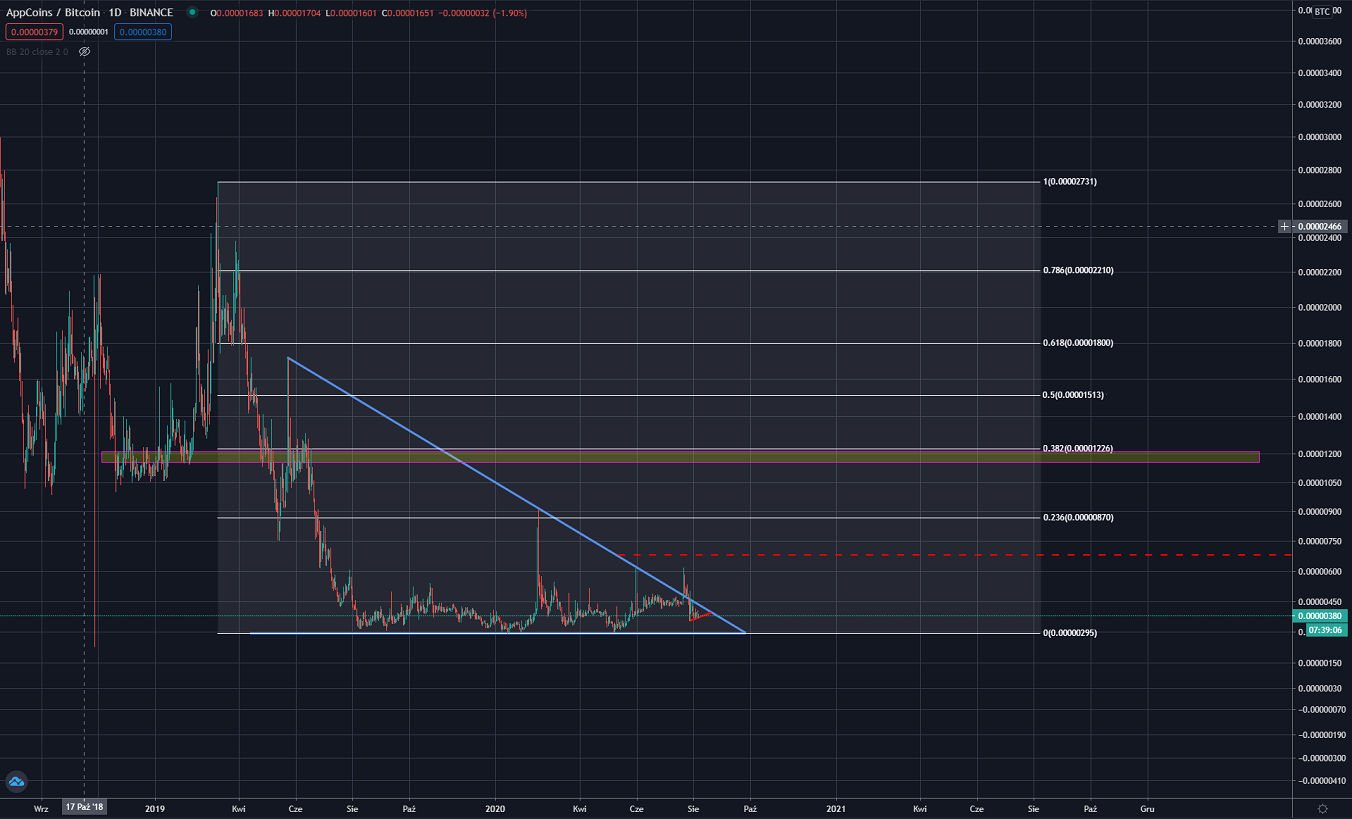Click the change value −0.00000032 (−1.90%)
Viewport: 1352px width, 819px height.
[x=483, y=13]
